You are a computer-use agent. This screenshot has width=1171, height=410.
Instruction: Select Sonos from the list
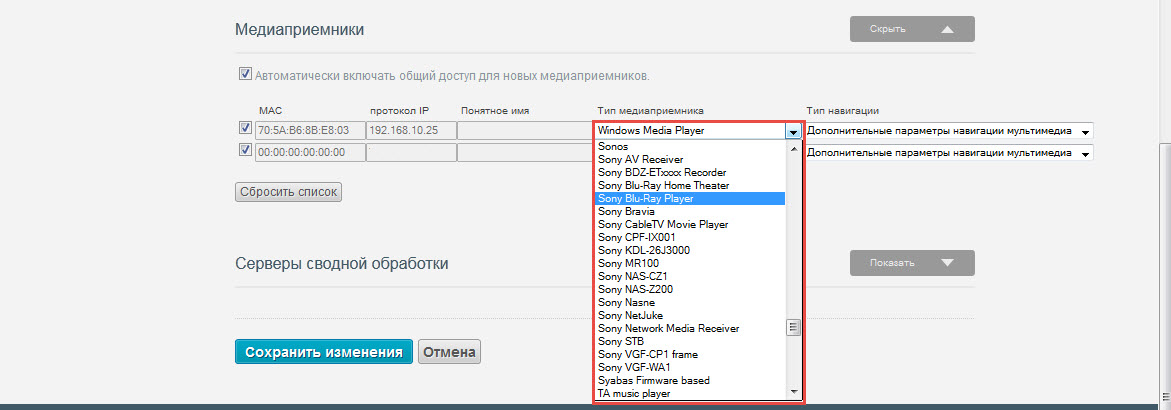[690, 146]
